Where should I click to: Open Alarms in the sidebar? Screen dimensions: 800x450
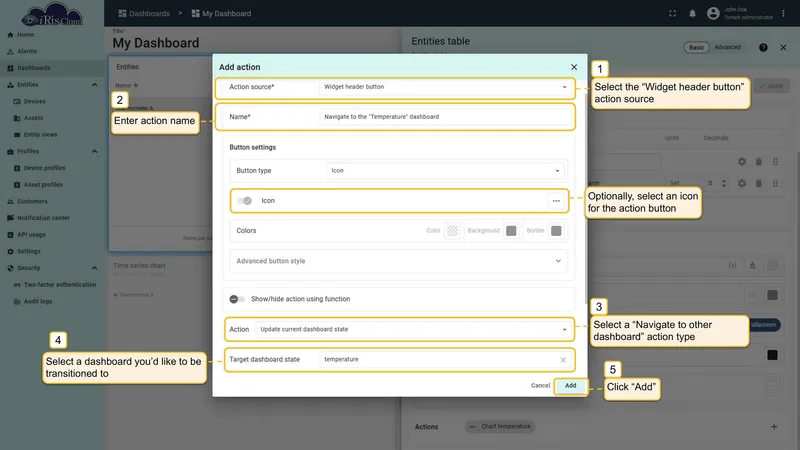pyautogui.click(x=27, y=51)
